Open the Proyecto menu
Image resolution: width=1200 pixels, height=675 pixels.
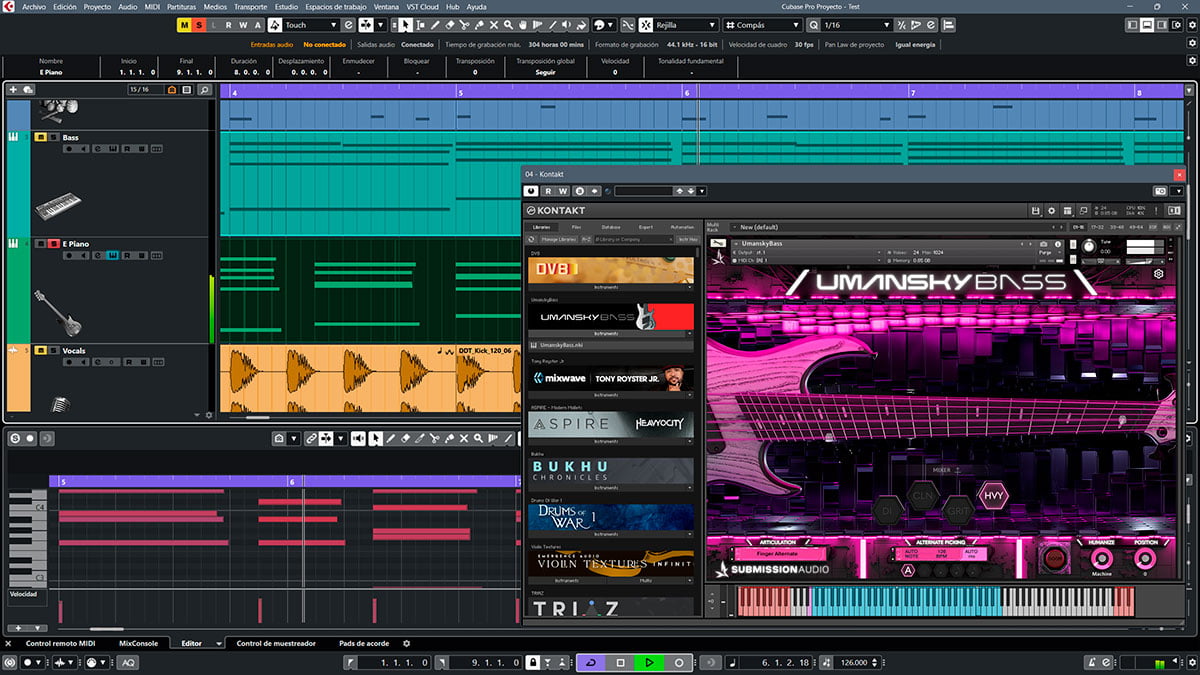pos(97,7)
